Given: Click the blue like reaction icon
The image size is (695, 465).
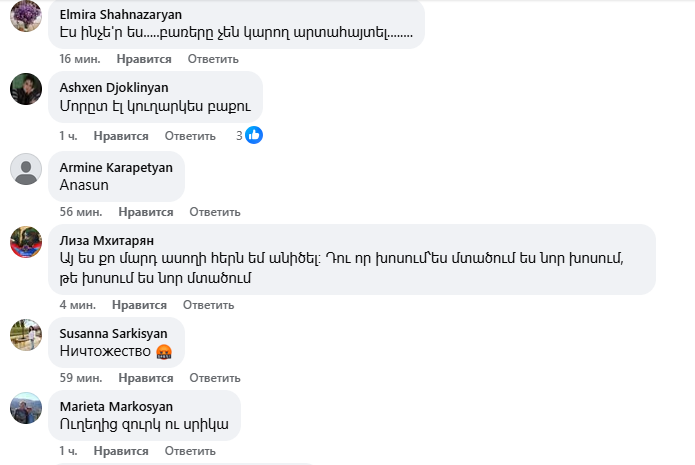Looking at the screenshot, I should point(254,135).
